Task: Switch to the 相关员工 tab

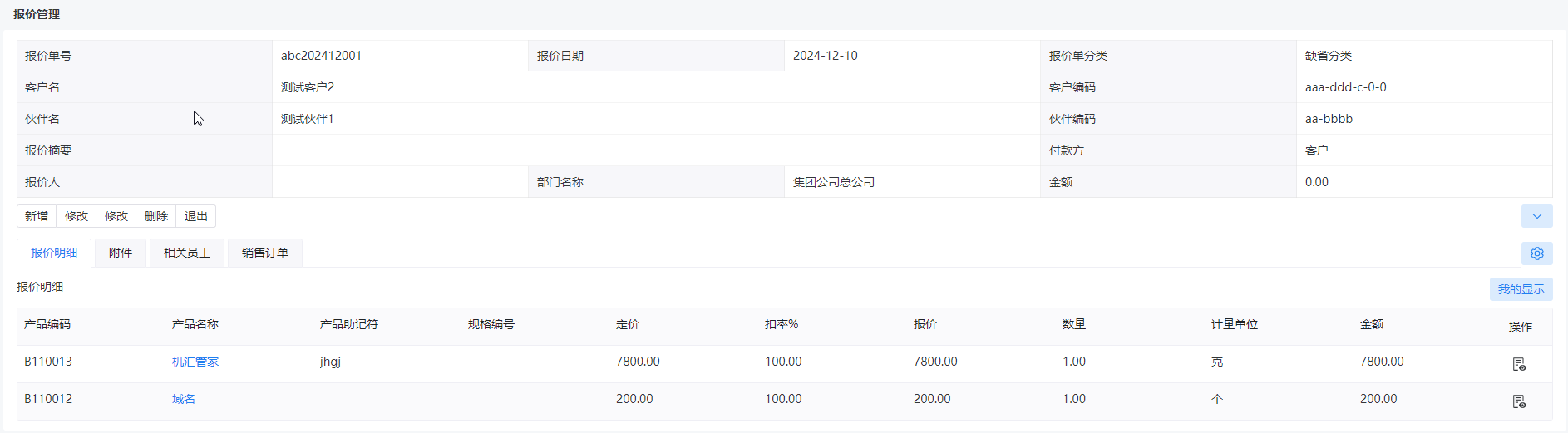Action: tap(187, 253)
